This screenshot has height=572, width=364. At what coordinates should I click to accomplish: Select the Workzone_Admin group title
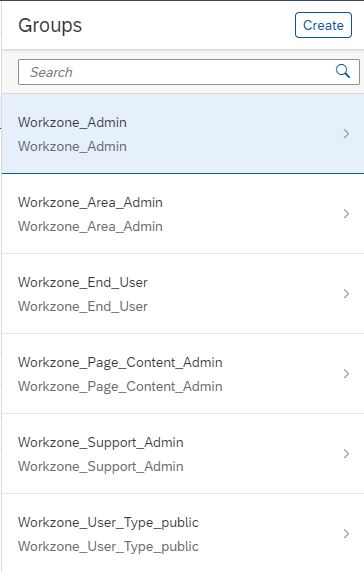coord(72,122)
